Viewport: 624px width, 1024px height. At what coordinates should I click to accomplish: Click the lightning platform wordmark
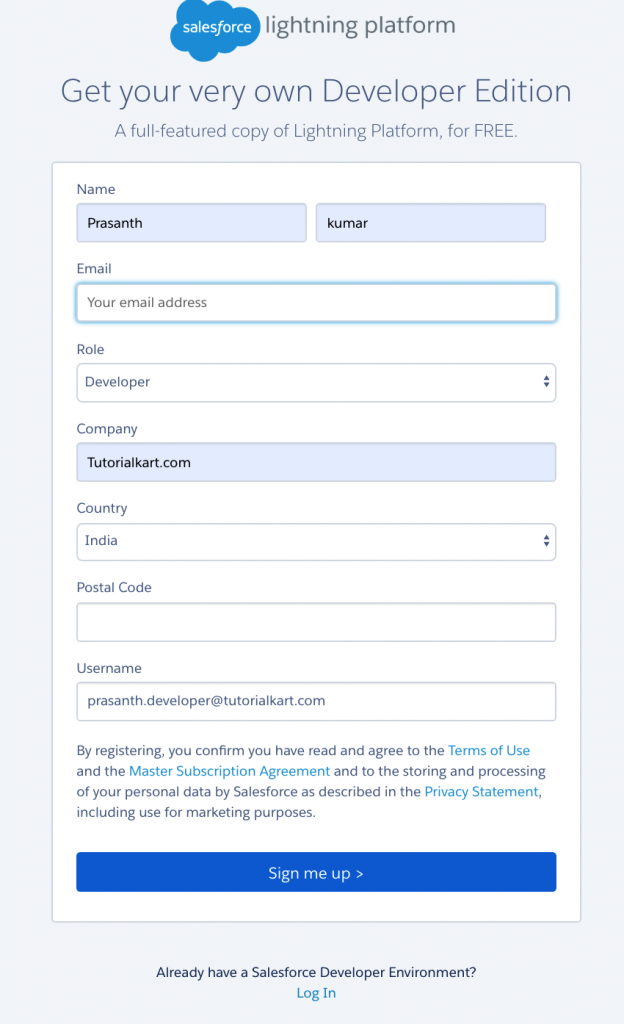[x=360, y=25]
